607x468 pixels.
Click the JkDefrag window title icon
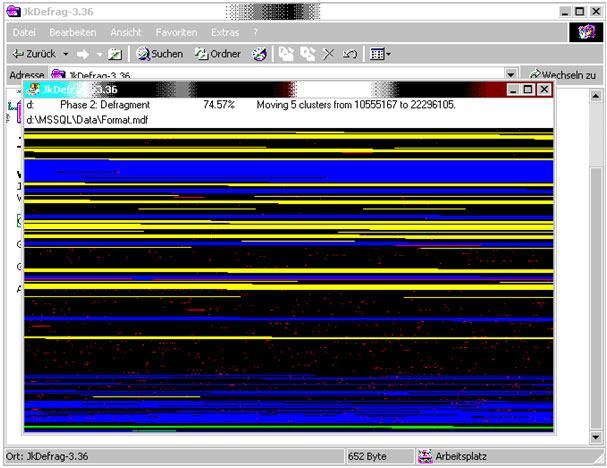click(x=33, y=89)
